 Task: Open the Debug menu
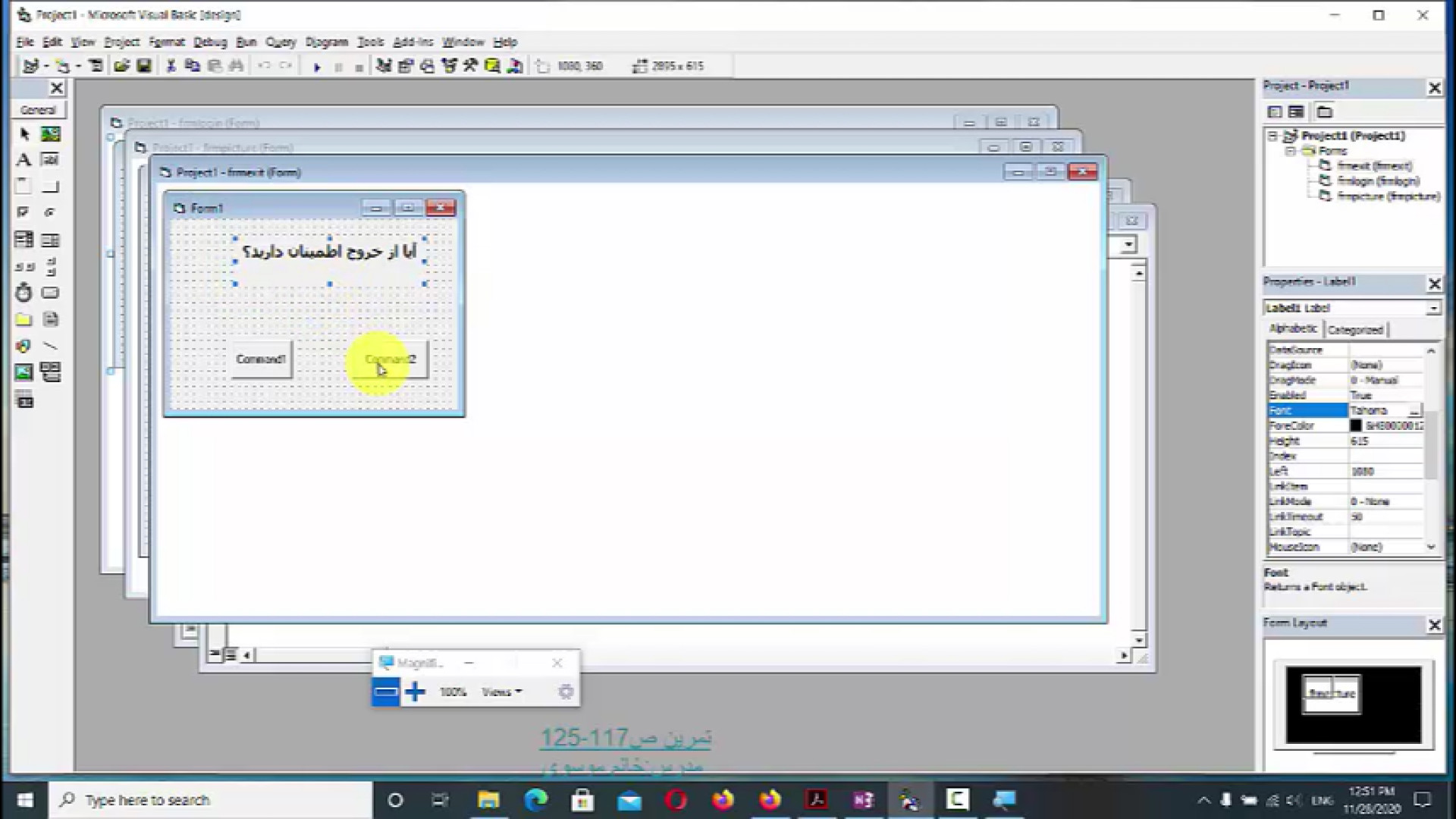pos(210,42)
